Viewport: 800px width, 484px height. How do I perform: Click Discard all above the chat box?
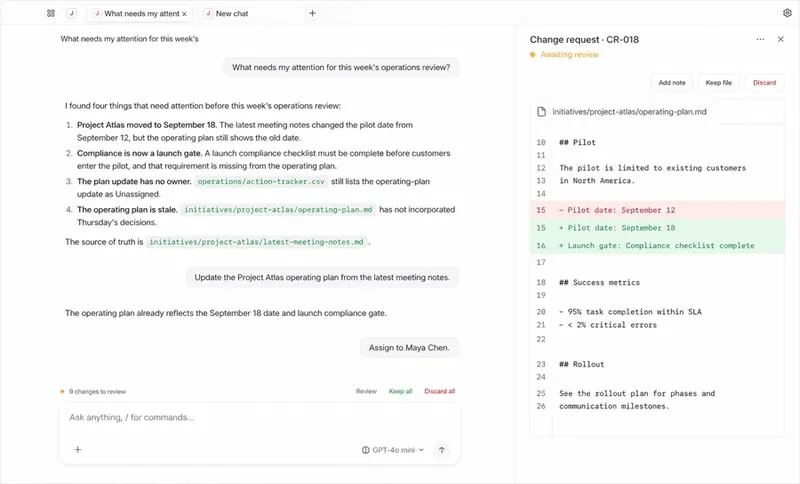point(439,391)
